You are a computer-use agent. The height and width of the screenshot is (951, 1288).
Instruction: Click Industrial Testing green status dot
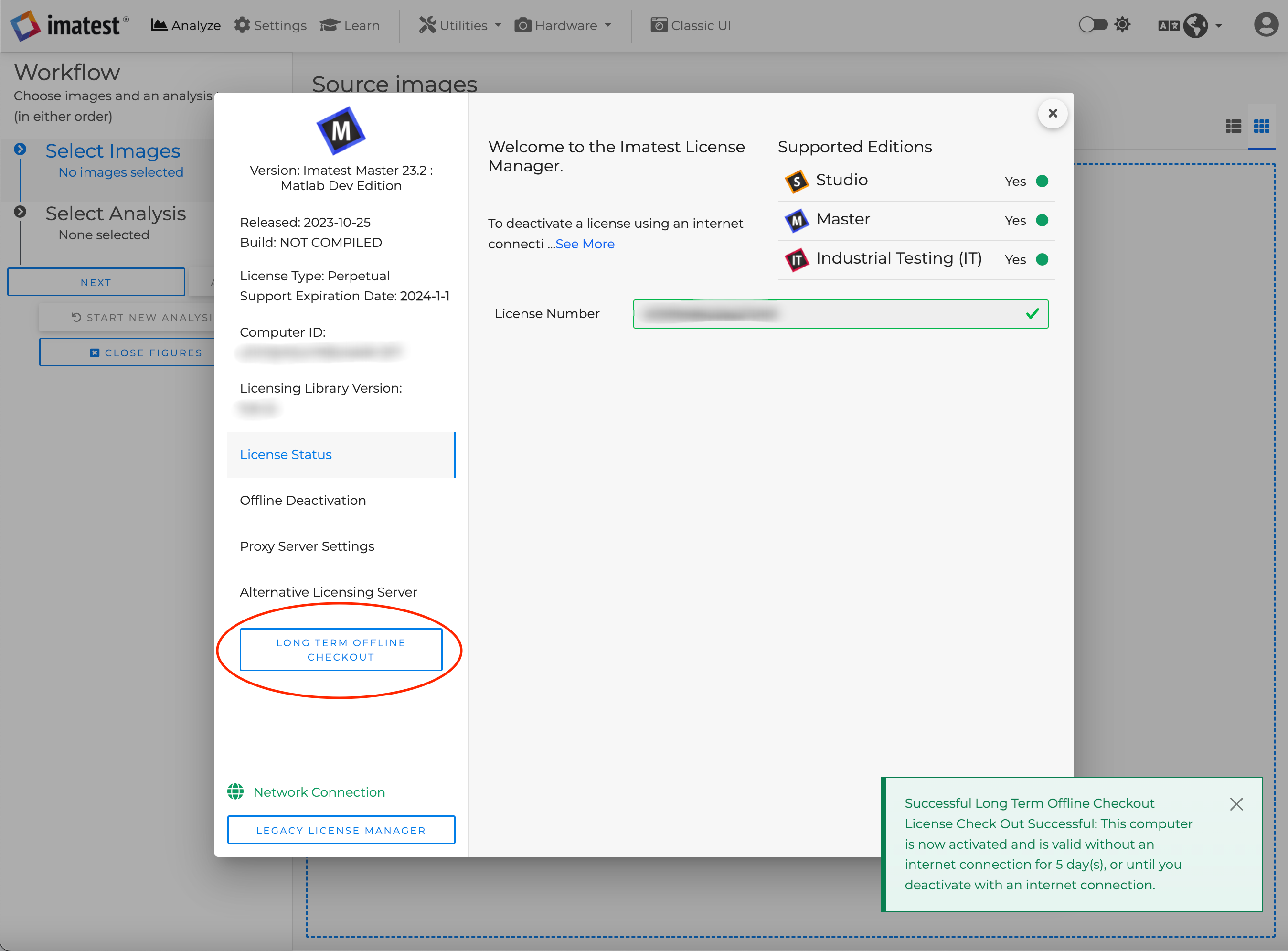[1042, 260]
